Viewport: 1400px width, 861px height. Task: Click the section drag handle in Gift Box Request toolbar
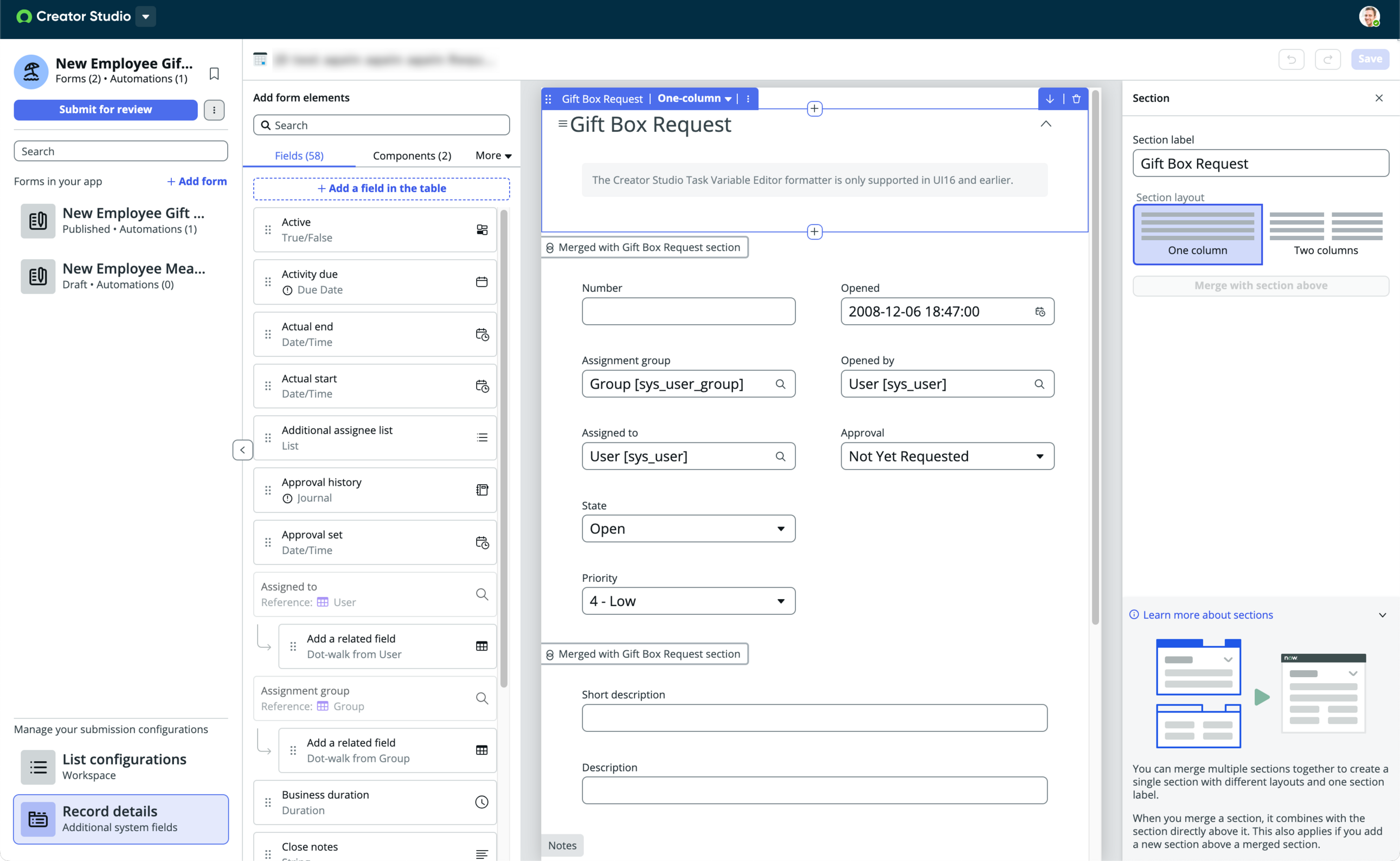pyautogui.click(x=548, y=99)
